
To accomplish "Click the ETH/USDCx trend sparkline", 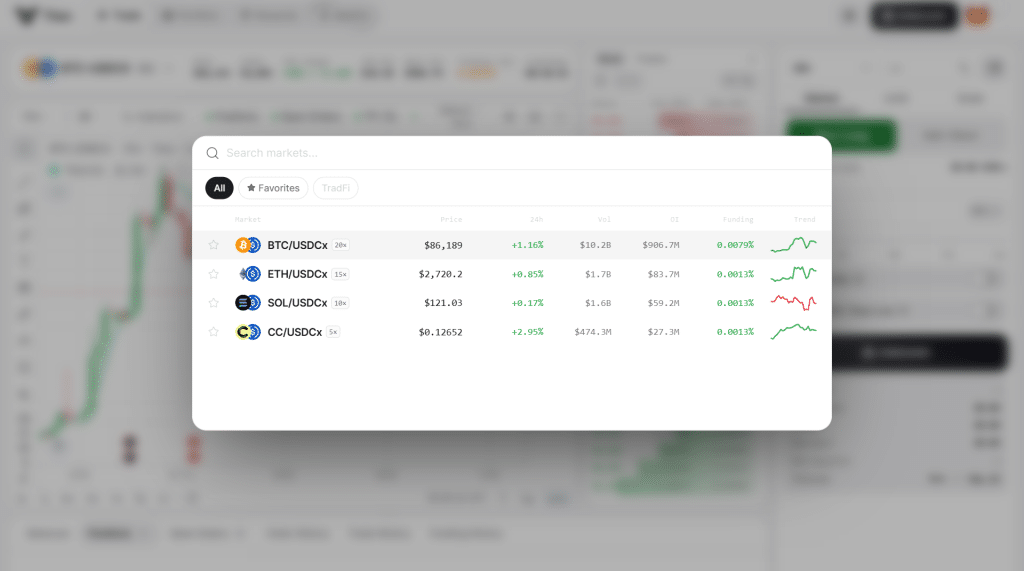I will click(x=793, y=274).
